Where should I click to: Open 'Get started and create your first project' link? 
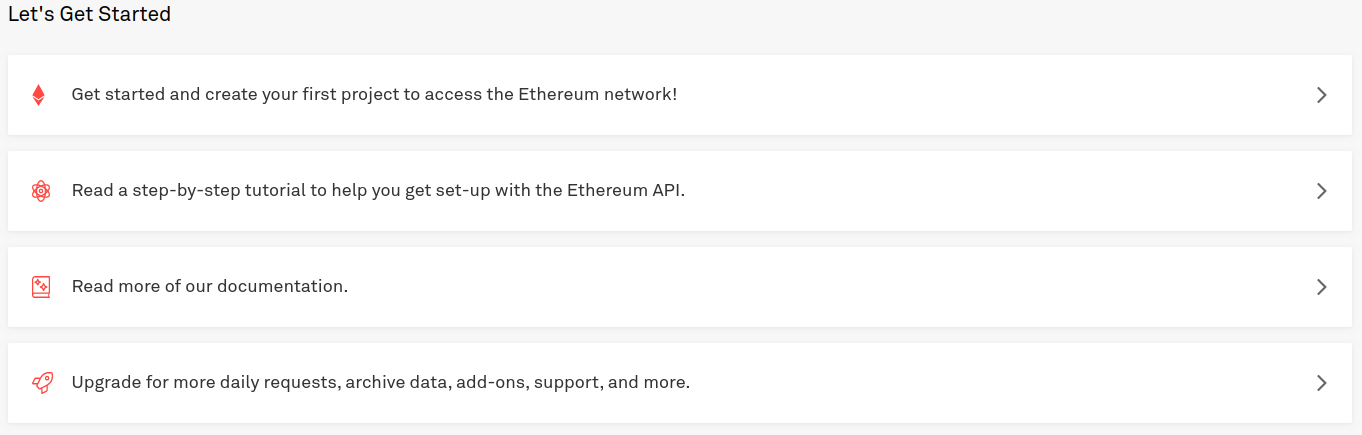(374, 95)
